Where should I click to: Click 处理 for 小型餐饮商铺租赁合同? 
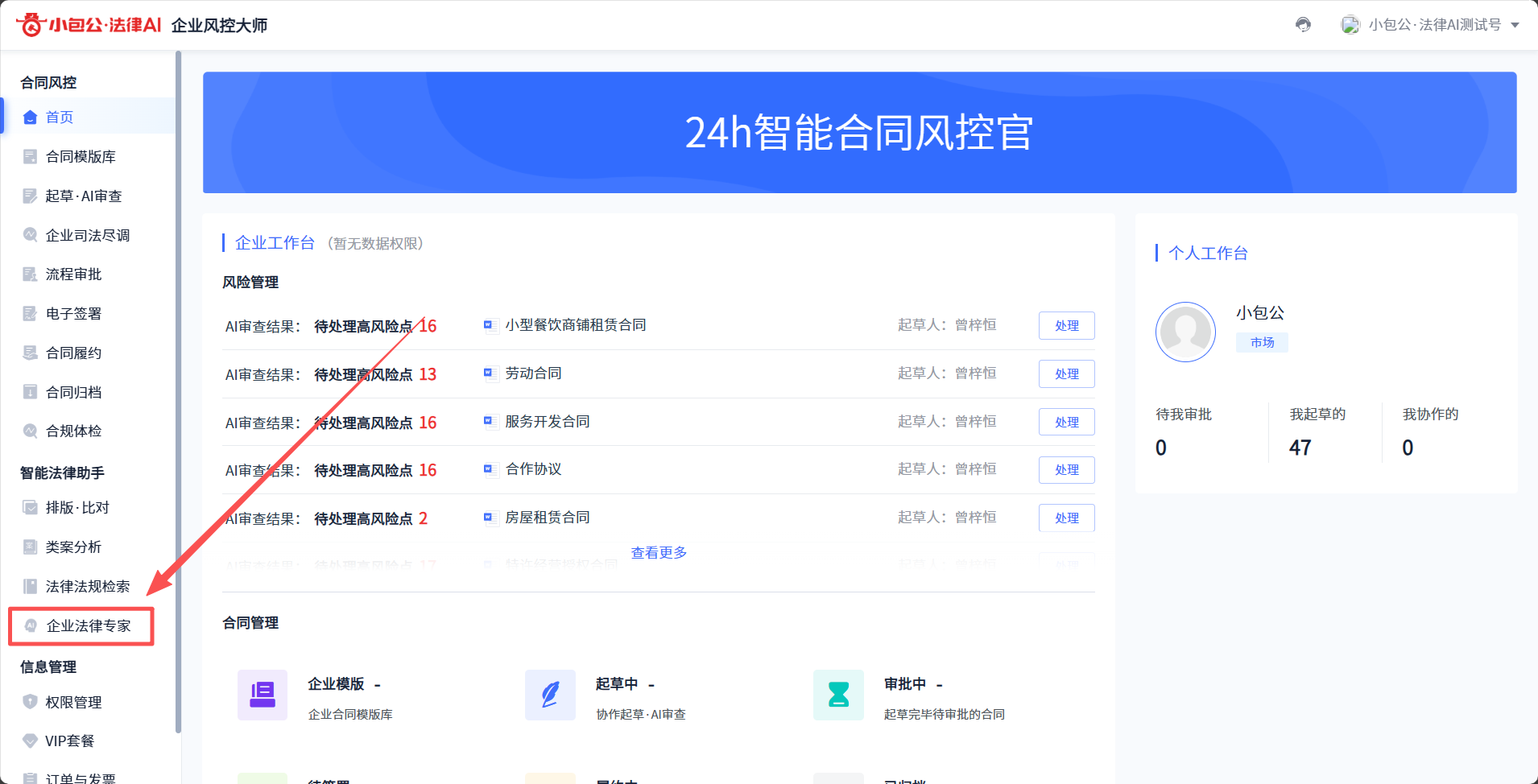[x=1066, y=326]
